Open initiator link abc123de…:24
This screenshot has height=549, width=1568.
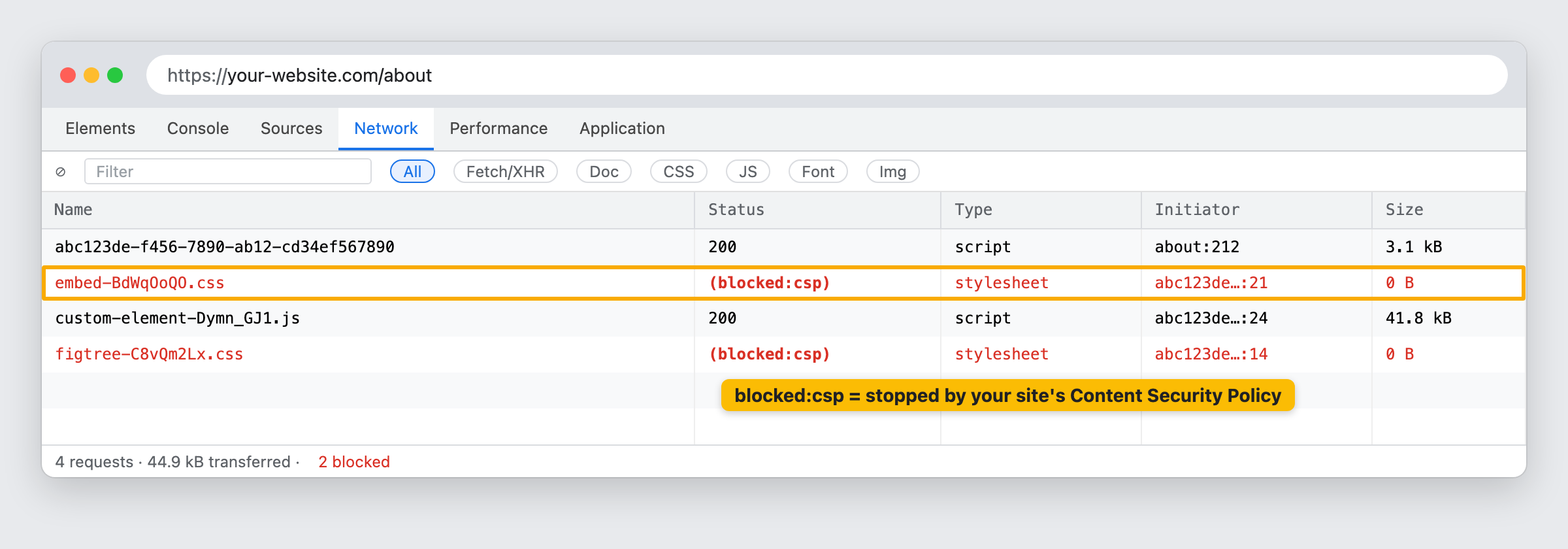(1211, 318)
